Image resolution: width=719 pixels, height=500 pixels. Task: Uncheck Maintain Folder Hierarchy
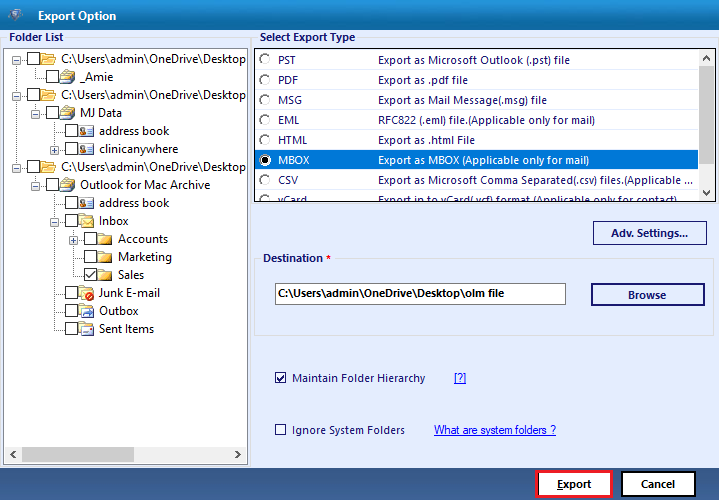tap(280, 378)
